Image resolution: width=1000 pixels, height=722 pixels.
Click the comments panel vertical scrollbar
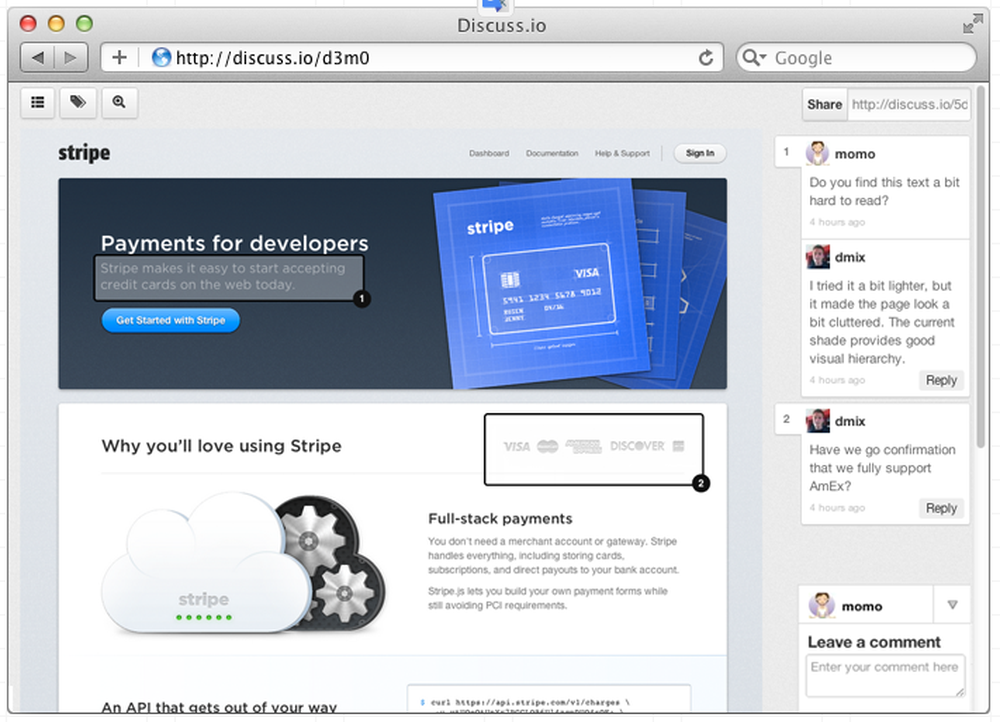click(981, 268)
